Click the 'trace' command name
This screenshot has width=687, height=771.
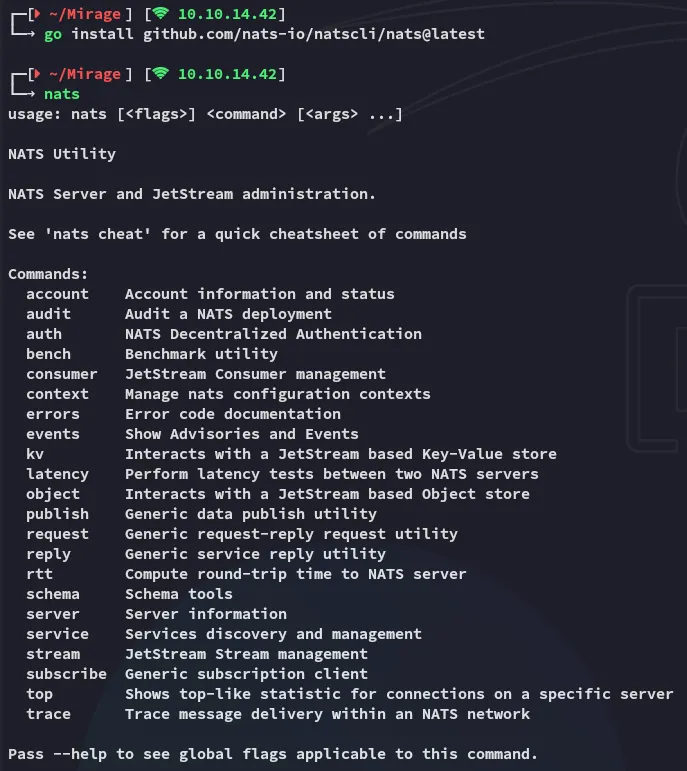(x=48, y=714)
